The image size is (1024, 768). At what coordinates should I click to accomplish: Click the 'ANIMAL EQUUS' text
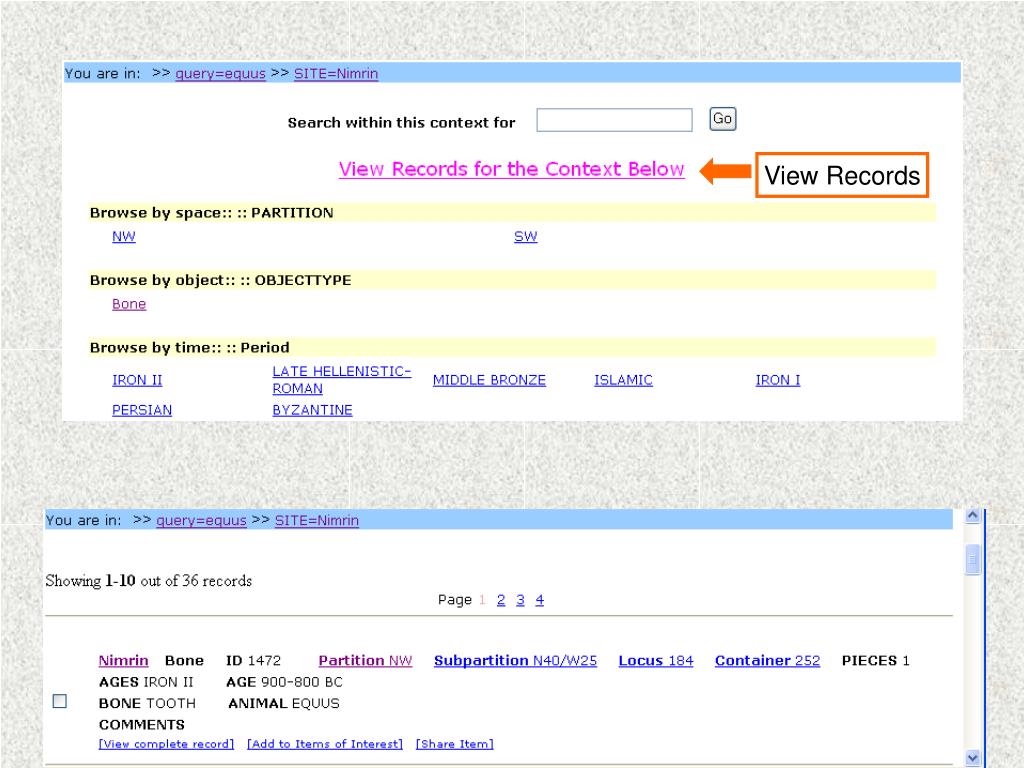tap(283, 703)
